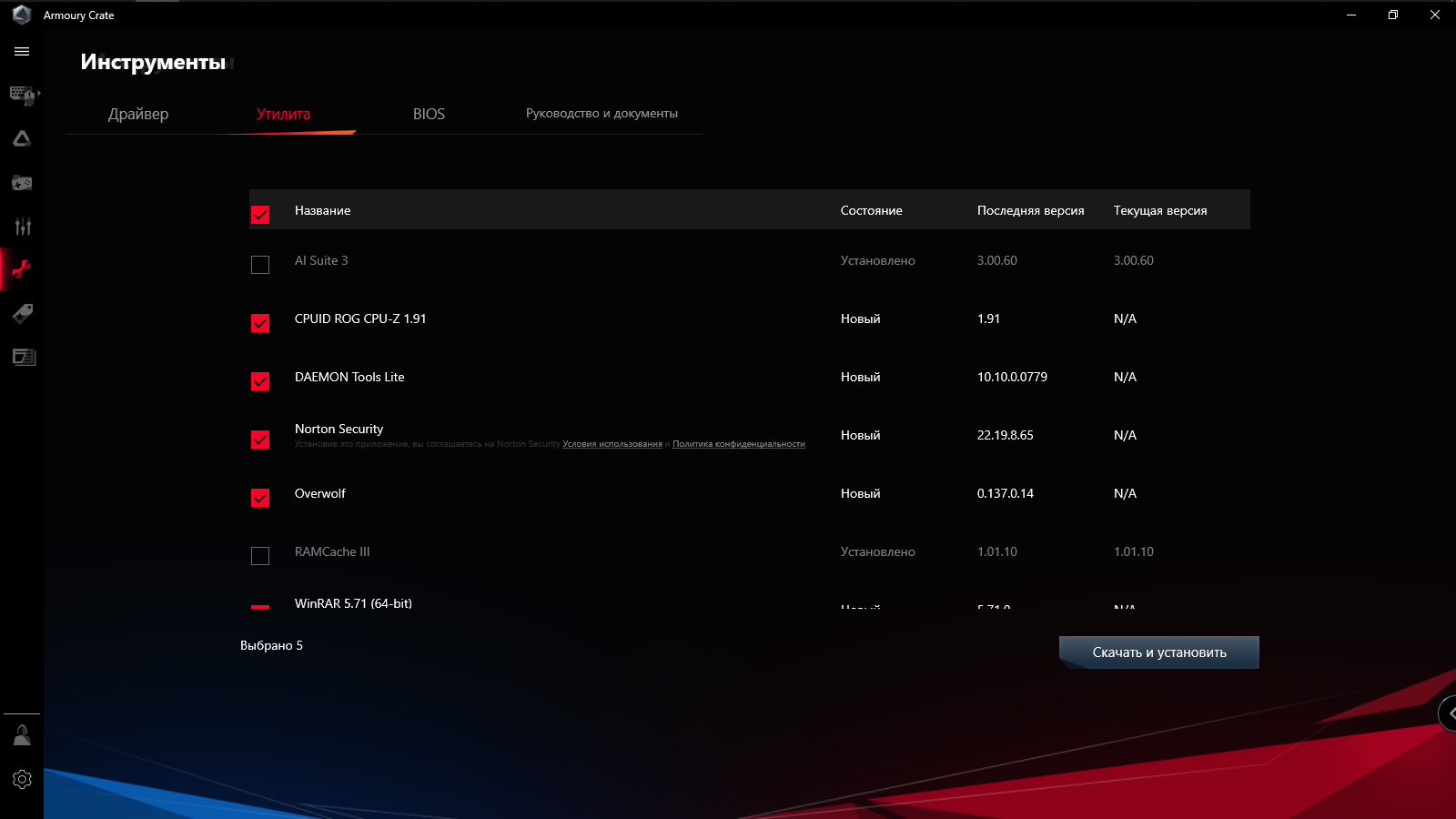Open scenario profiles sliders icon
Screen dimensions: 1456x819
22,227
